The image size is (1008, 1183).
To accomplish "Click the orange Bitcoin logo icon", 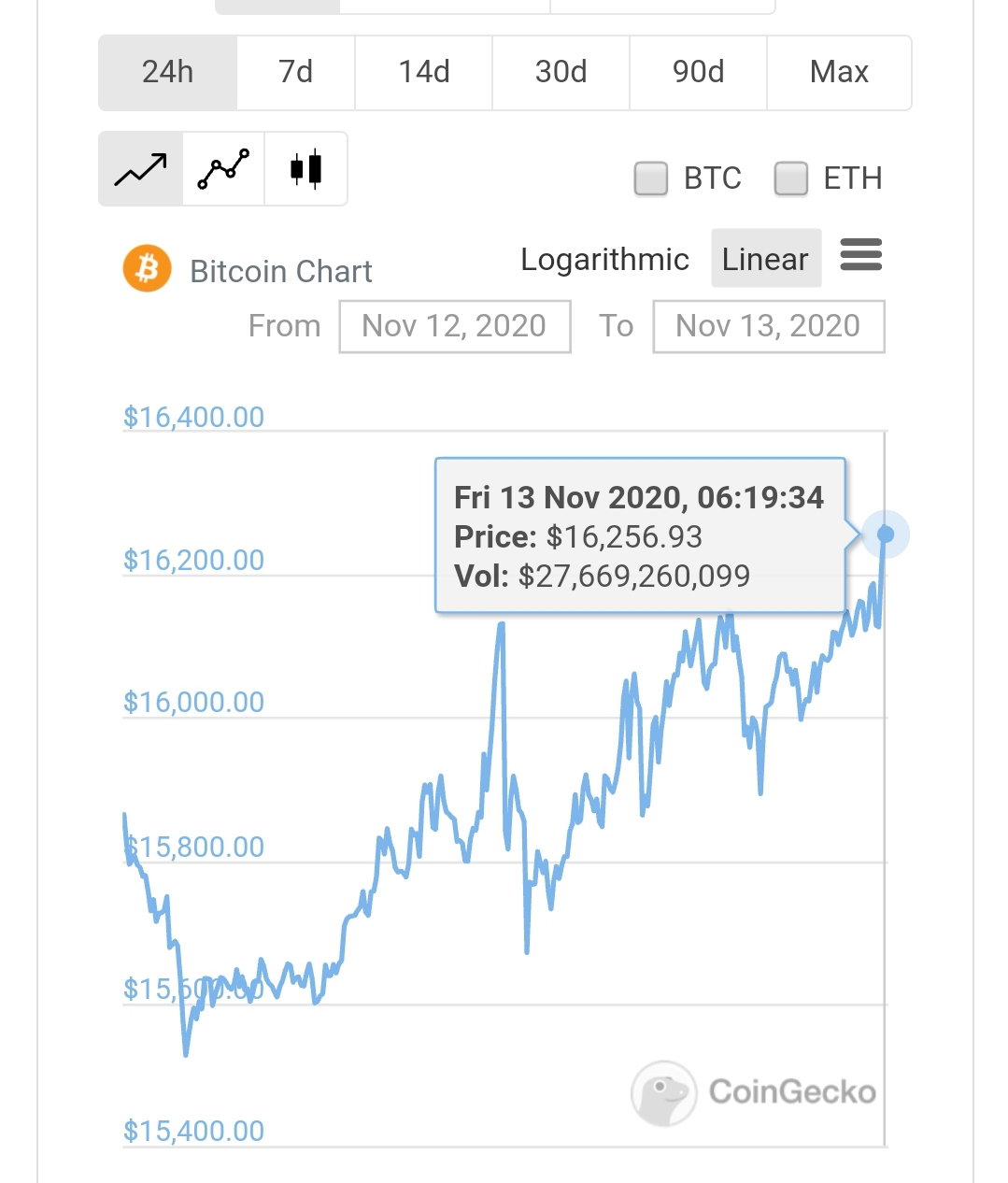I will point(147,269).
